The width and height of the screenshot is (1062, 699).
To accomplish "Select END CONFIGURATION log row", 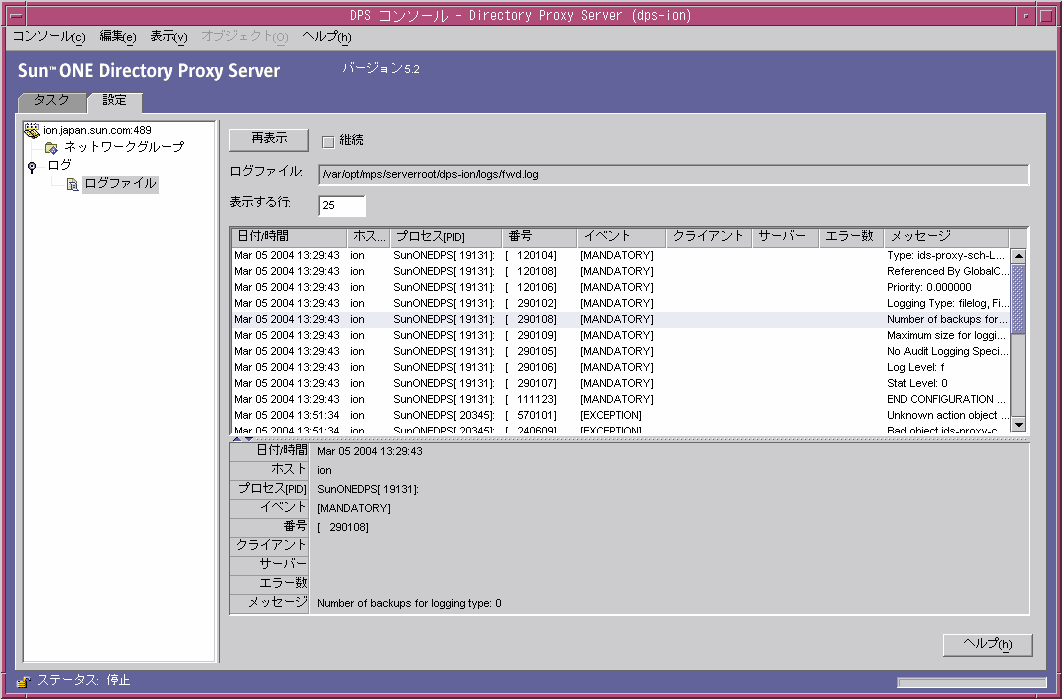I will (x=620, y=400).
